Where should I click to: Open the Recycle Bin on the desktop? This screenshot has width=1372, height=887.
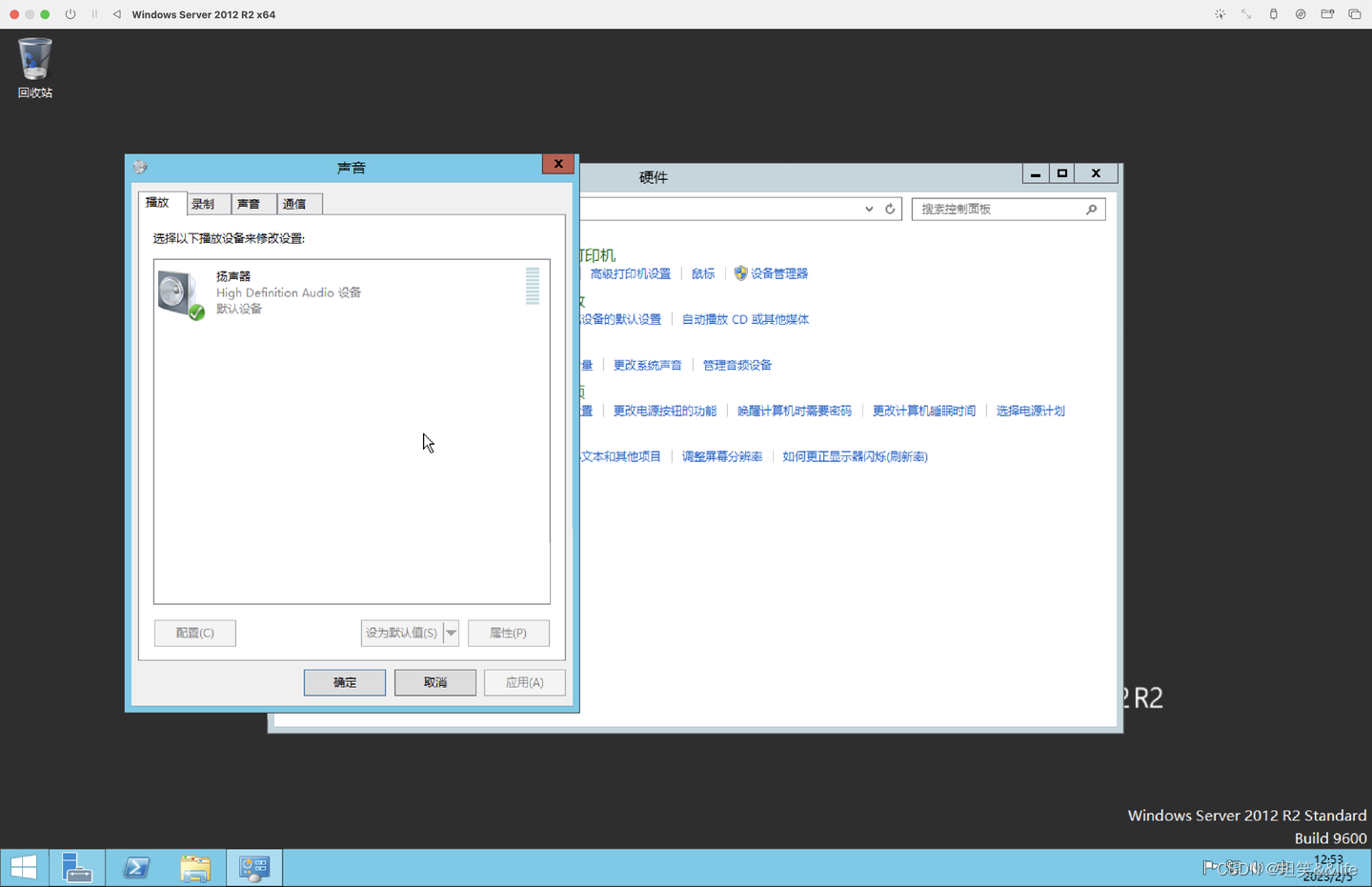tap(34, 68)
